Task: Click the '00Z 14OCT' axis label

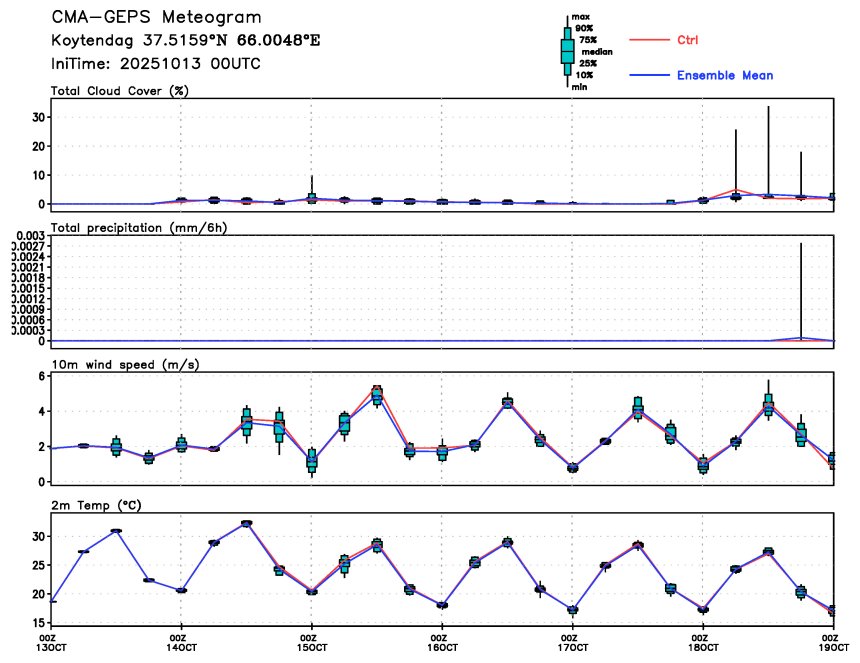Action: 182,643
